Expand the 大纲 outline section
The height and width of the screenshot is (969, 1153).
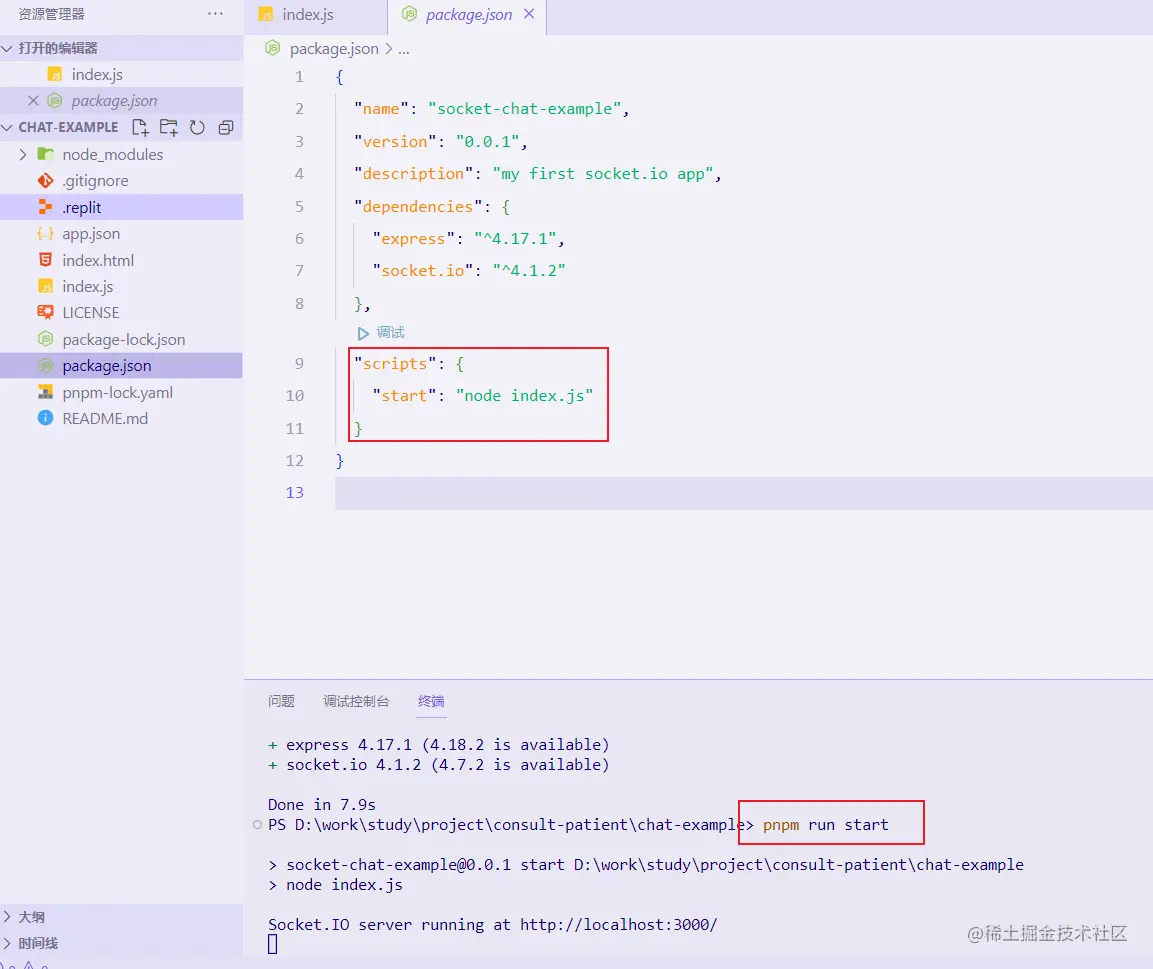[x=7, y=917]
